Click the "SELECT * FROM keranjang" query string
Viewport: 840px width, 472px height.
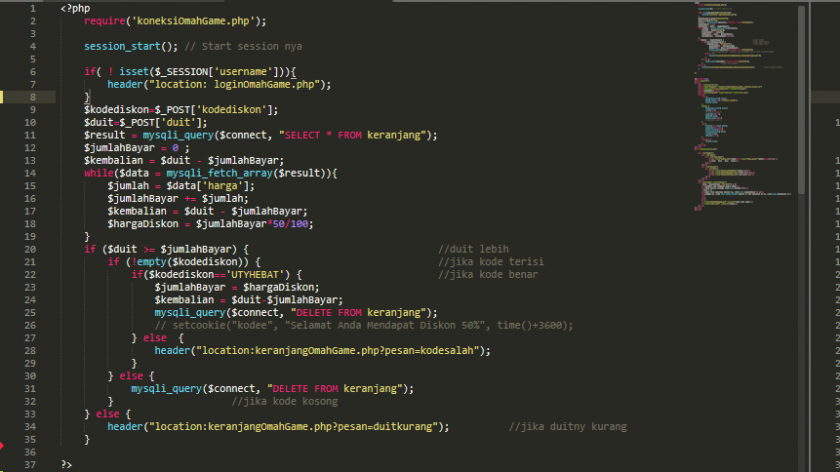pos(358,135)
